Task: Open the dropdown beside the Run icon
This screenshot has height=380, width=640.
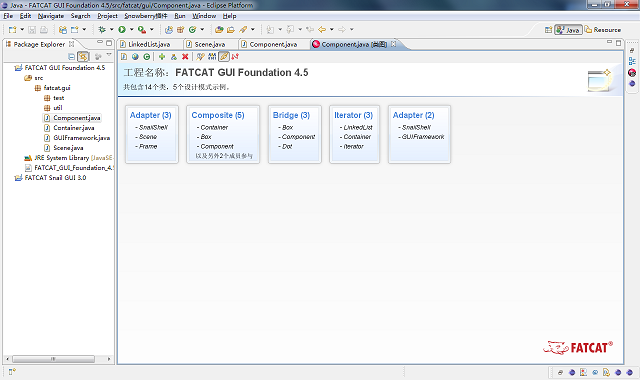Action: (x=131, y=29)
